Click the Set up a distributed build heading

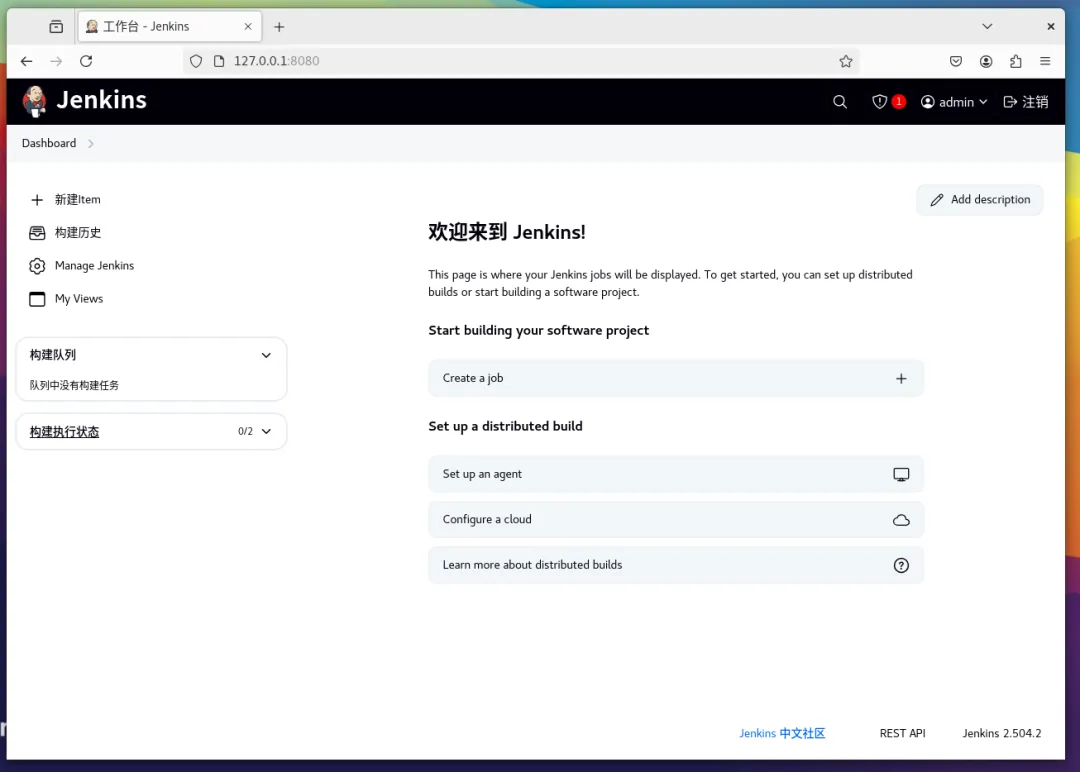tap(506, 426)
